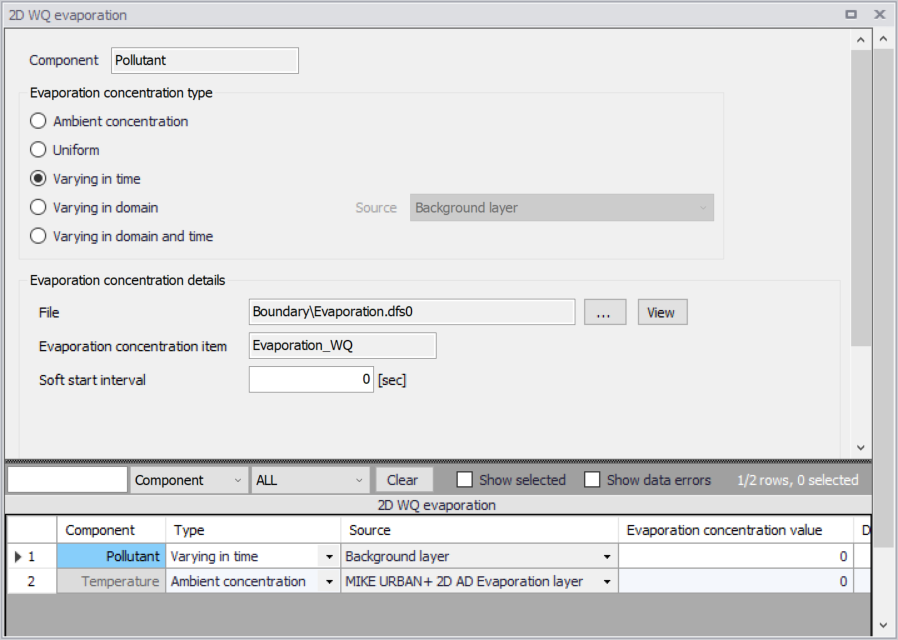
Task: Click the Clear filter button
Action: [404, 480]
